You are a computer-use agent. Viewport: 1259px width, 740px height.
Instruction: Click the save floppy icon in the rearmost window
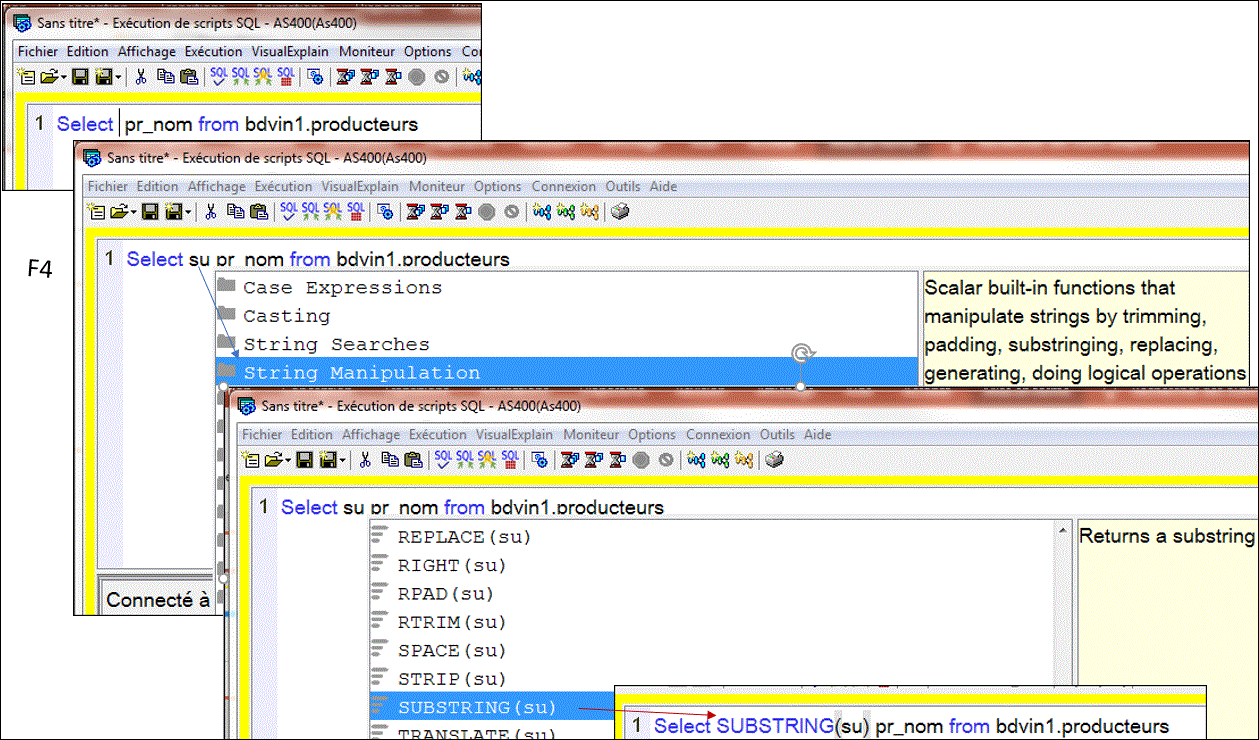(81, 77)
